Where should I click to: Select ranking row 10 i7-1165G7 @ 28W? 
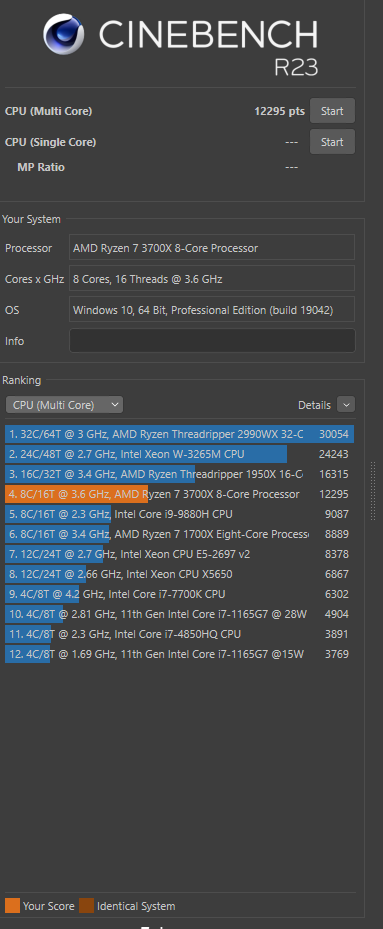(x=180, y=614)
